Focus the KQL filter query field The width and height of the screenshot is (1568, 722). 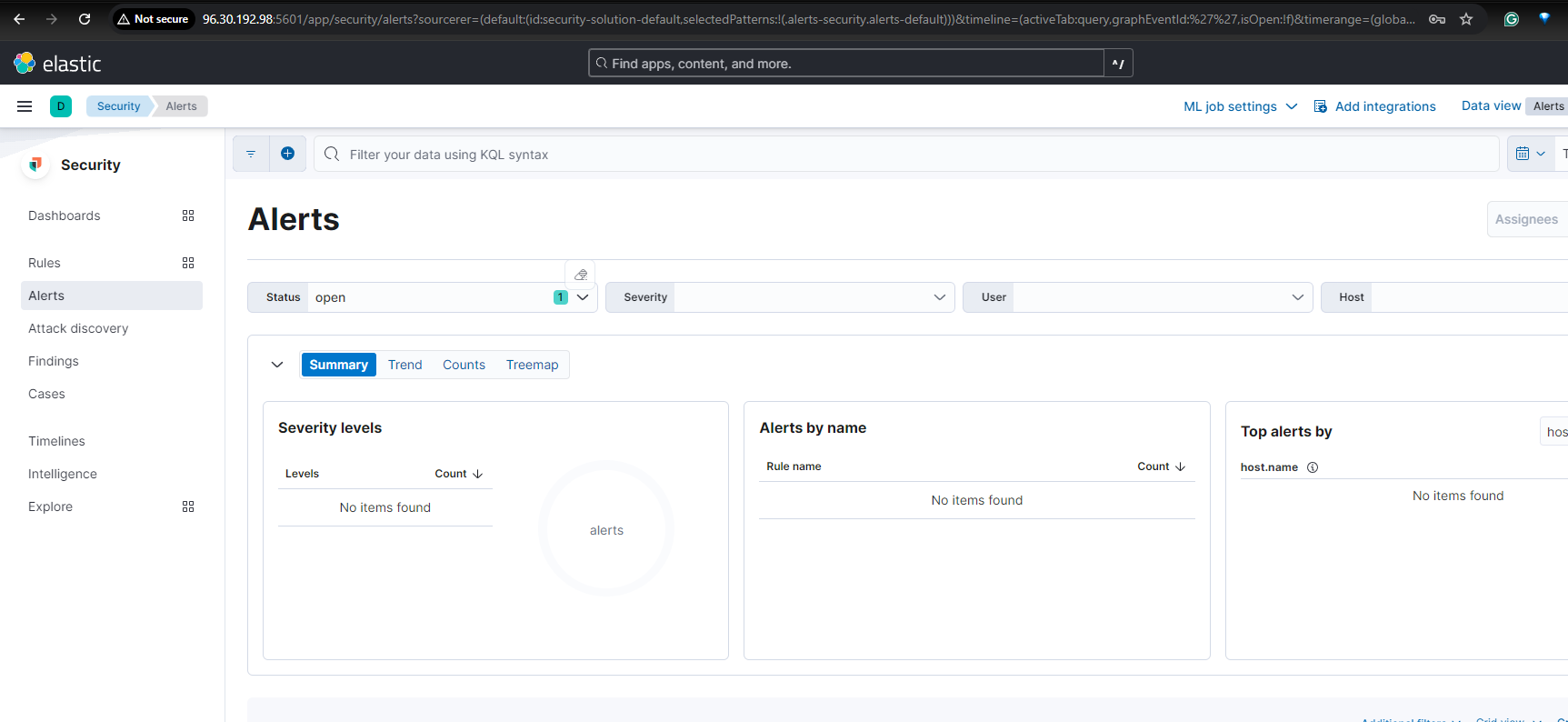point(906,154)
